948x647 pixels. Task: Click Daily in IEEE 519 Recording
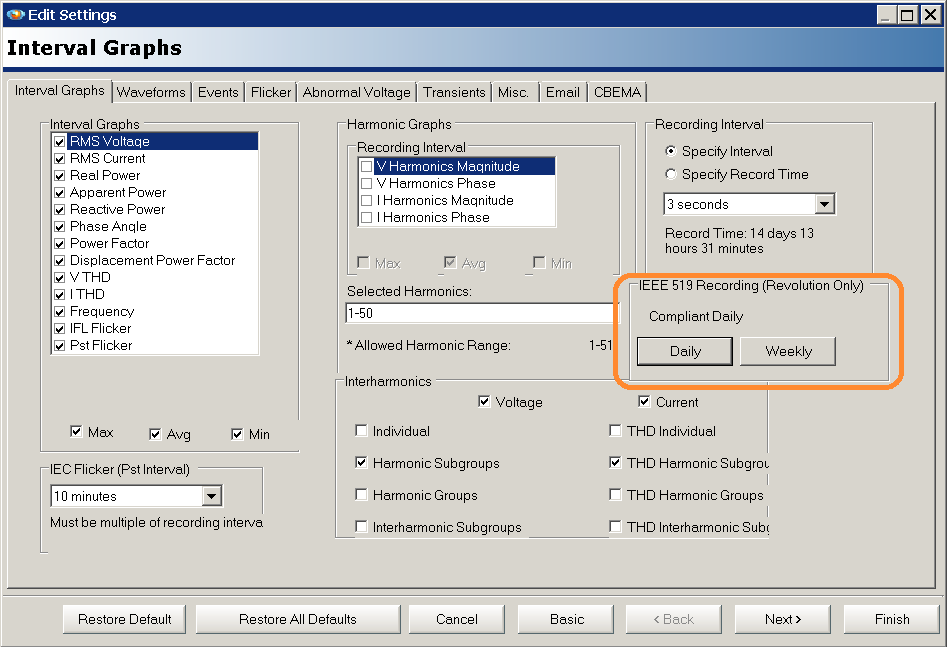pos(687,351)
